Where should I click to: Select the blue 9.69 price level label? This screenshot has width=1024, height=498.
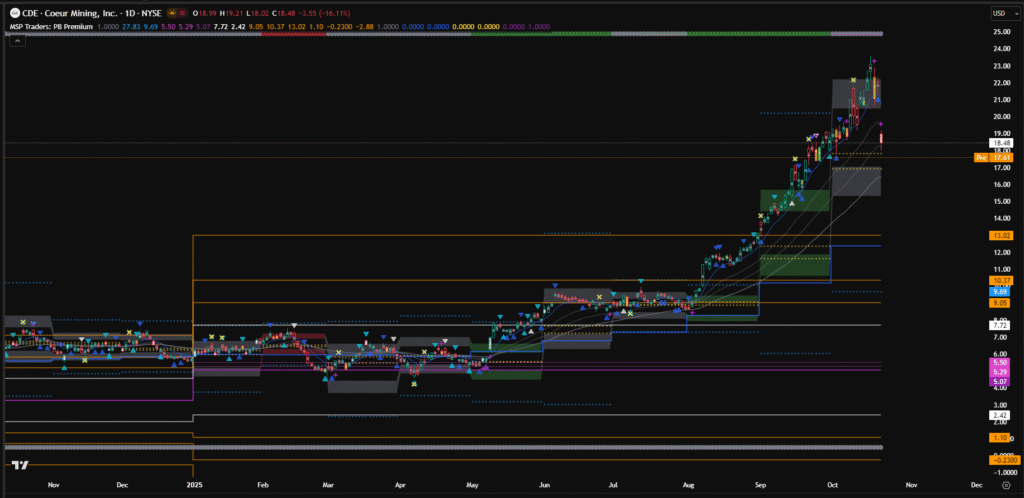(1001, 291)
